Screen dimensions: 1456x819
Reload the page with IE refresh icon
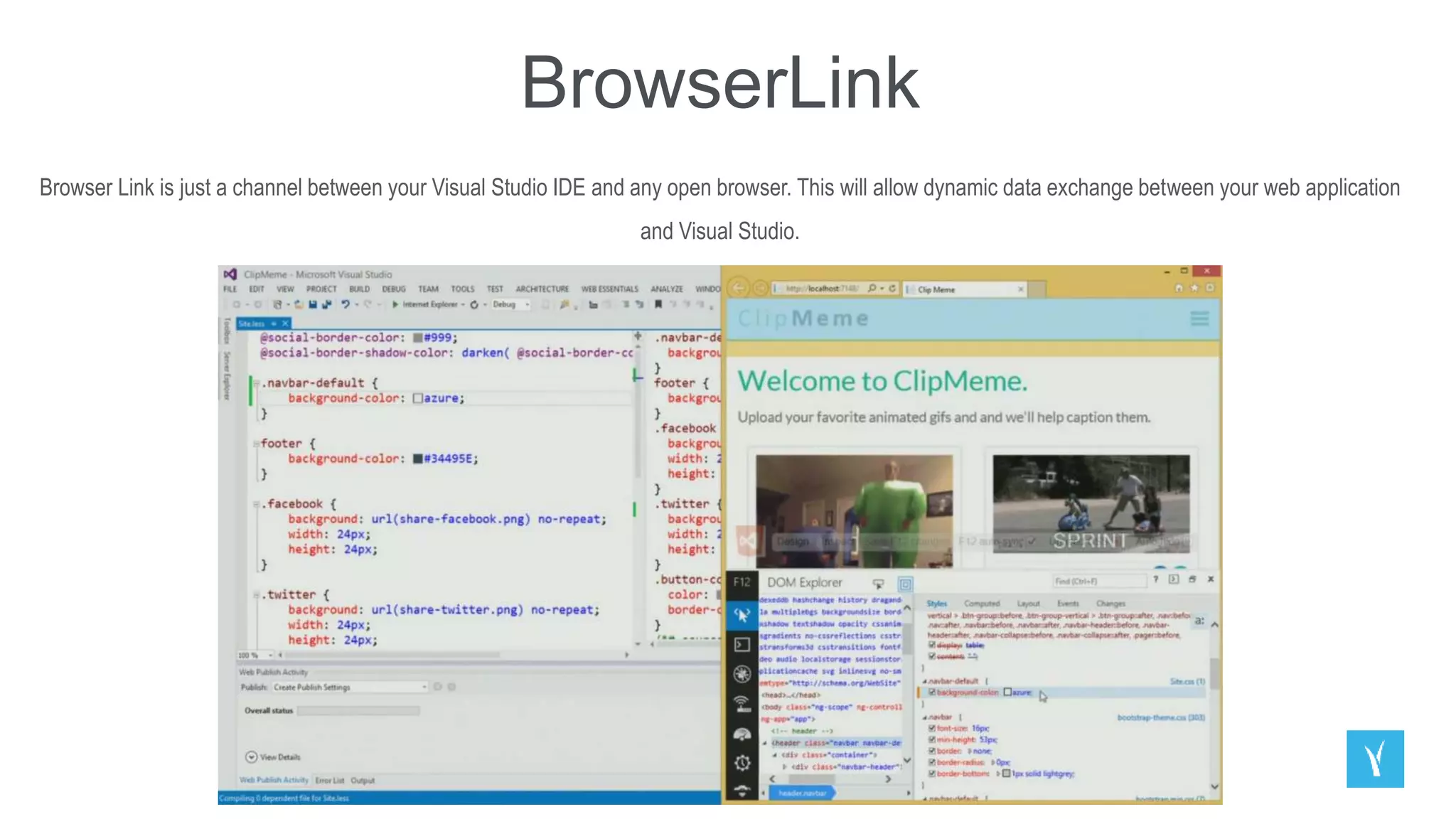(892, 289)
